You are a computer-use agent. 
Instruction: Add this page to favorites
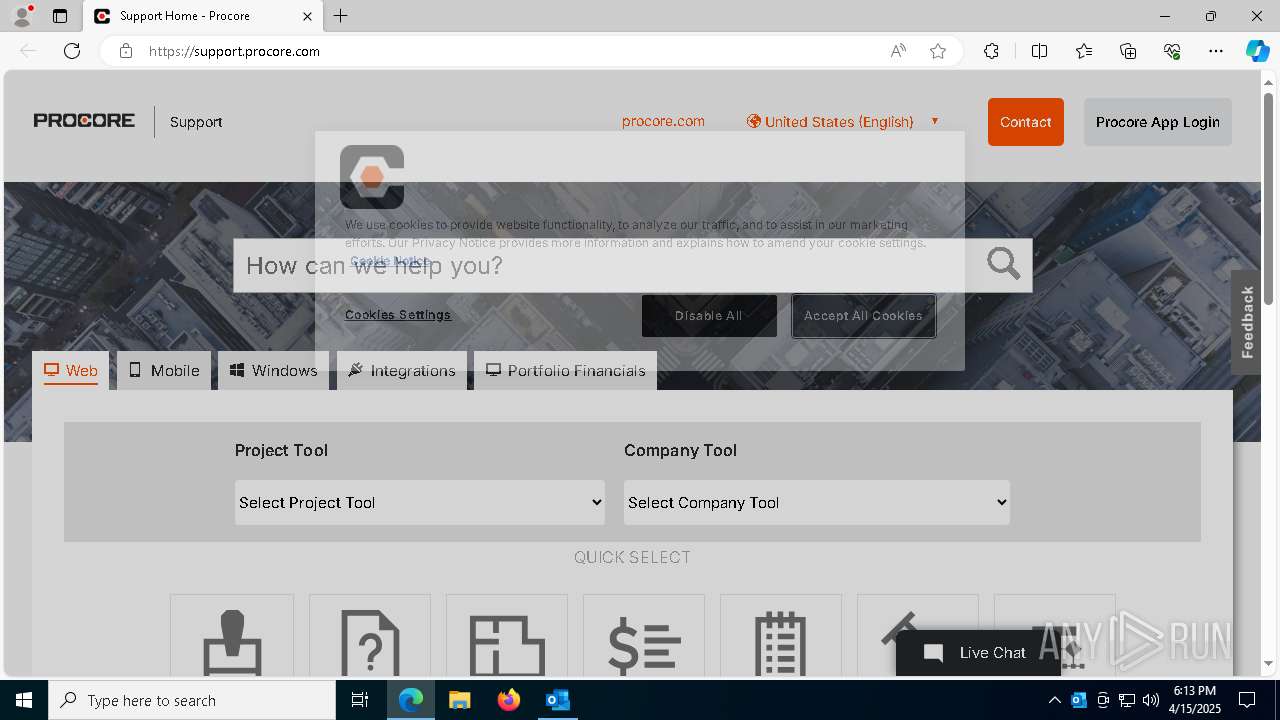[938, 51]
